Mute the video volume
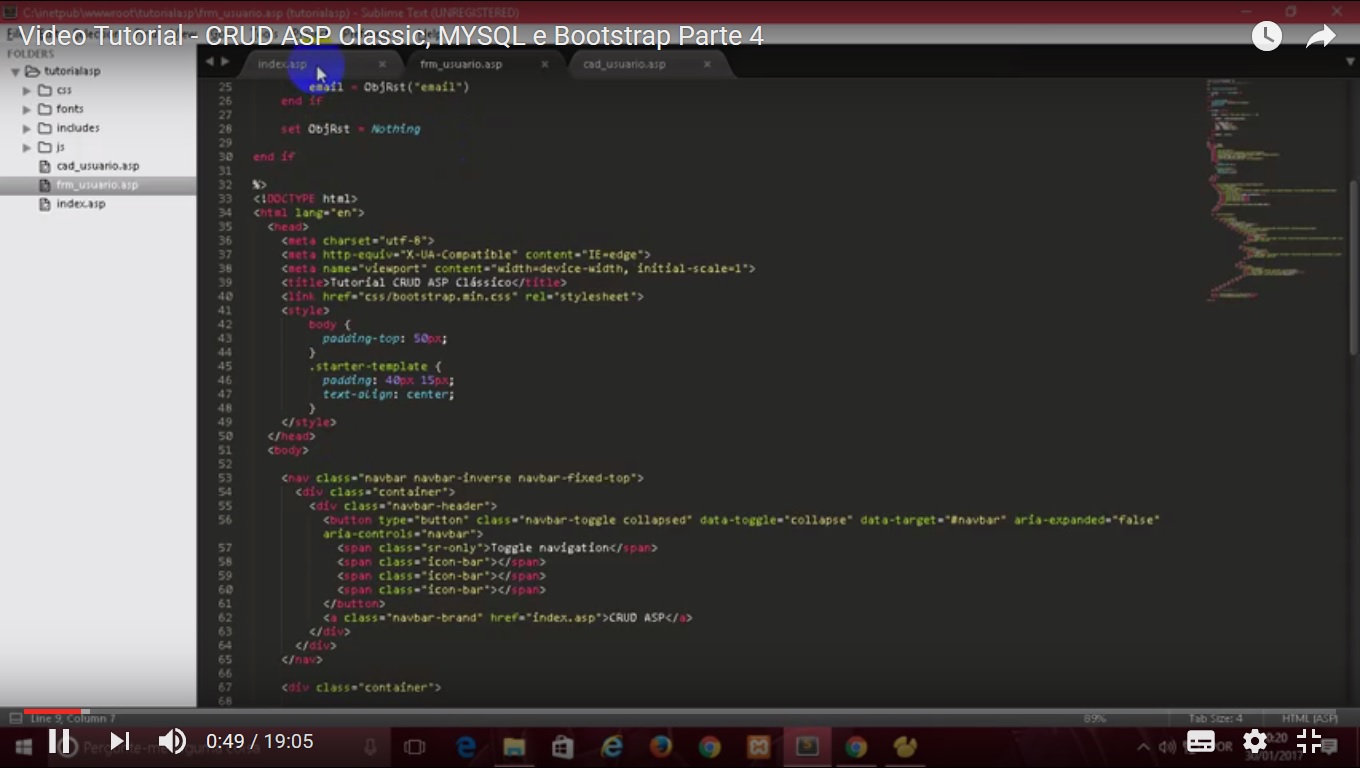 click(x=172, y=741)
